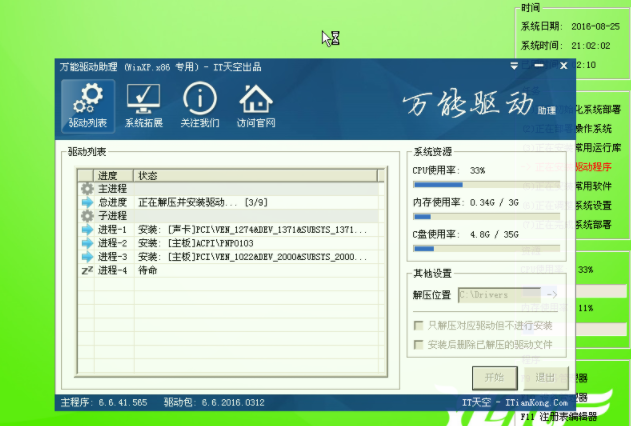Click the C:\Drivers extract path field

498,295
